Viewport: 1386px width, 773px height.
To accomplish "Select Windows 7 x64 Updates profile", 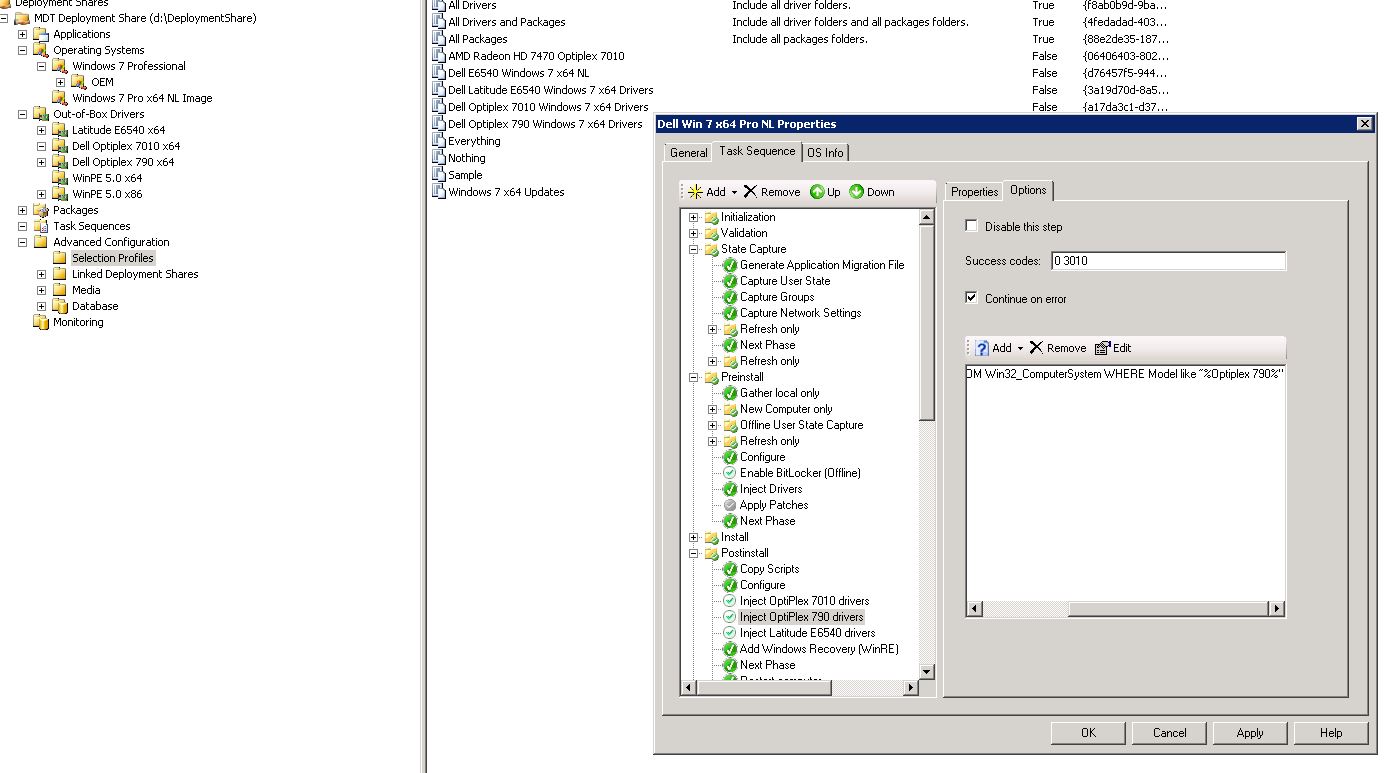I will pos(506,192).
